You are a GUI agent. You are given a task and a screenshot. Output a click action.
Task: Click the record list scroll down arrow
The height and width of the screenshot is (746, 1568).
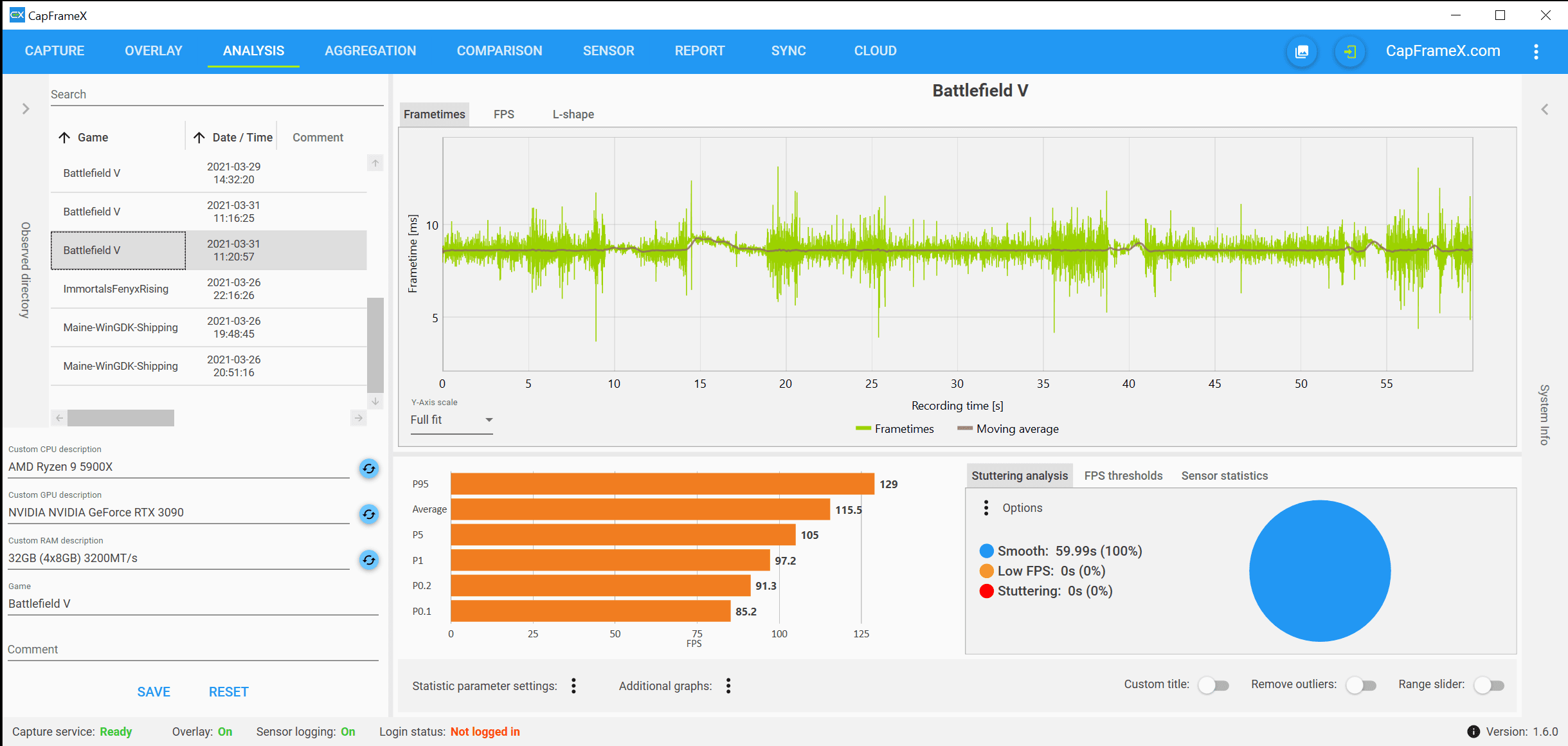click(x=375, y=401)
